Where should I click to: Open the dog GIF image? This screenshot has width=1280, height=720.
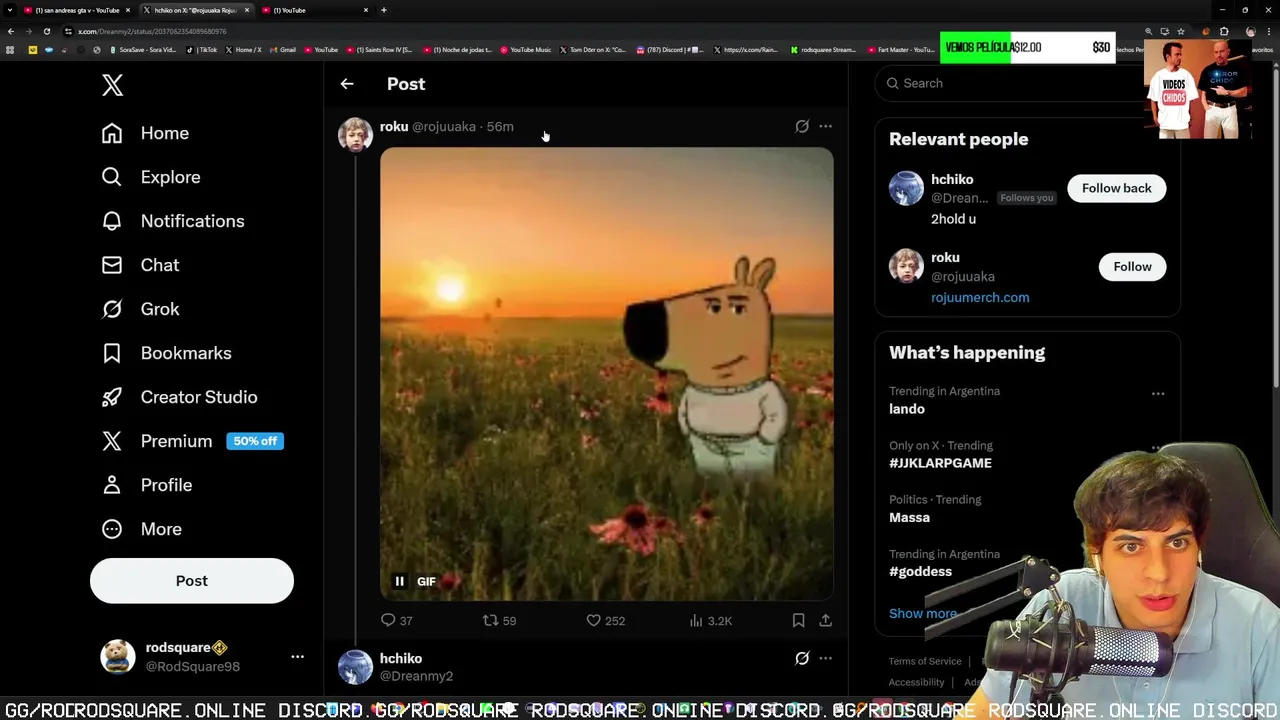pos(606,374)
